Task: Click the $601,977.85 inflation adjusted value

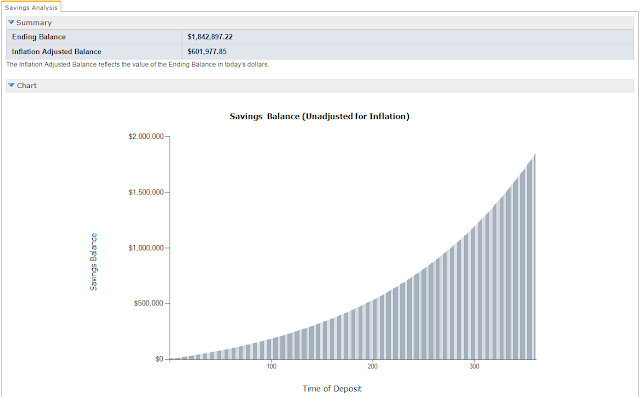Action: pyautogui.click(x=207, y=51)
